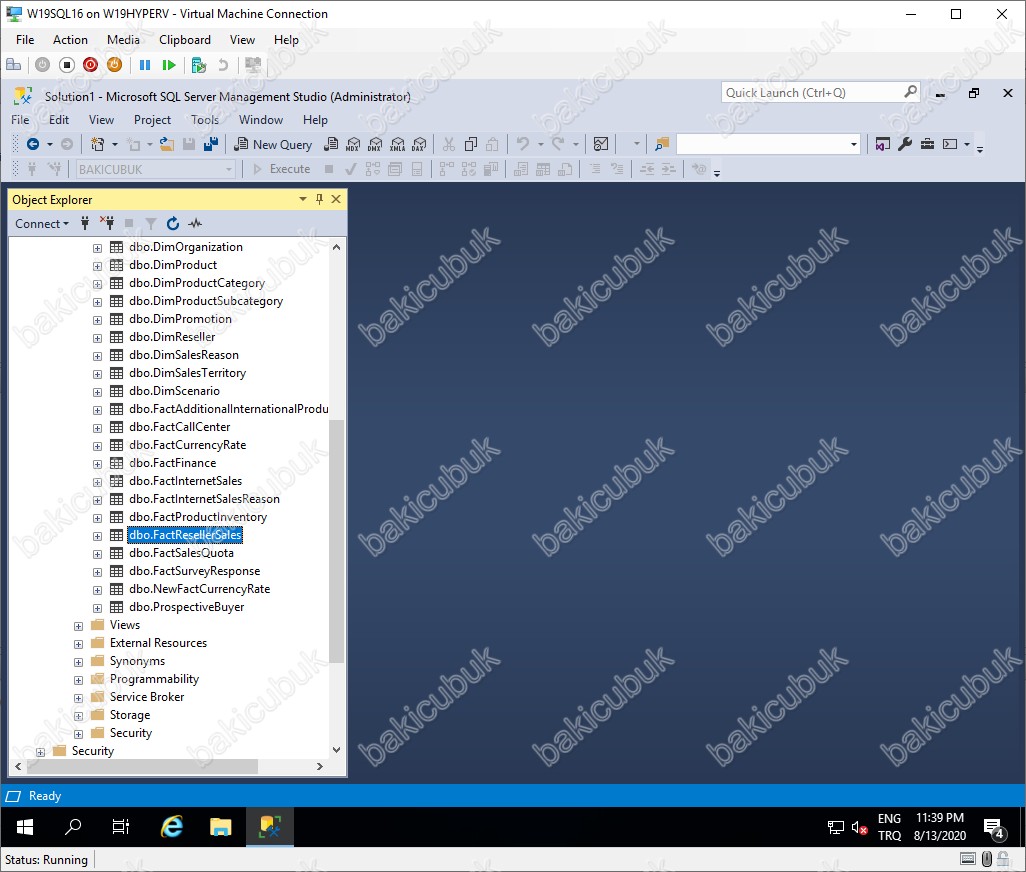Click the scroll-up arrow in Object Explorer

pyautogui.click(x=336, y=247)
